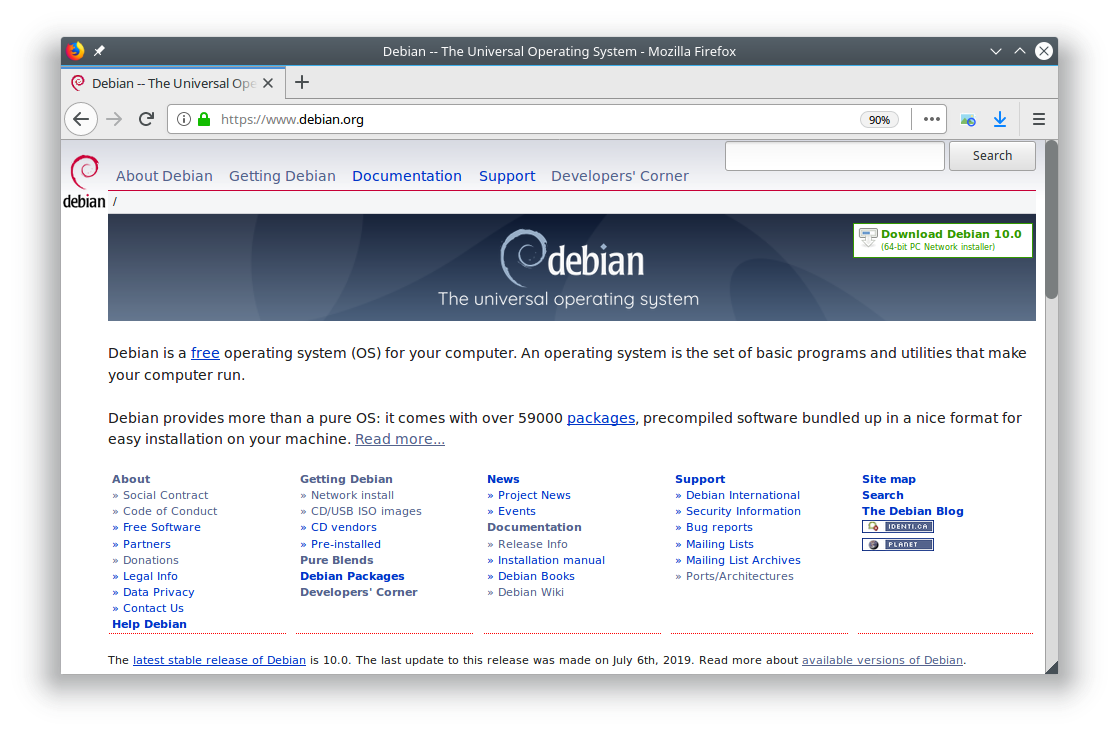
Task: Click the toolbar extension icon beside downloads
Action: tap(968, 120)
